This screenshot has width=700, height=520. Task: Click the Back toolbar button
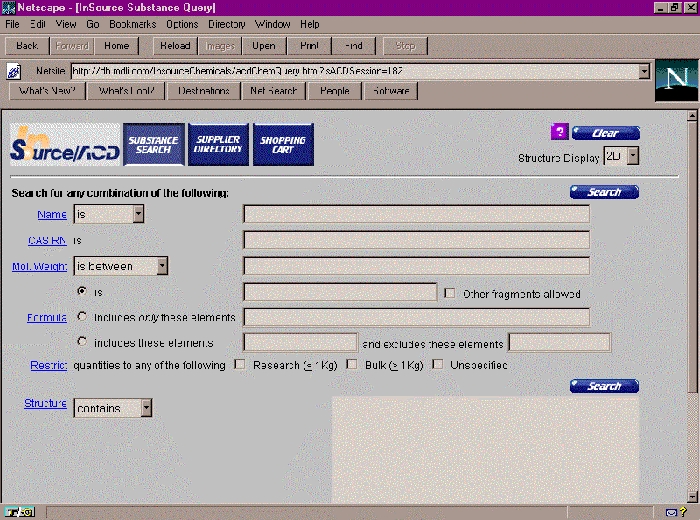[x=27, y=46]
